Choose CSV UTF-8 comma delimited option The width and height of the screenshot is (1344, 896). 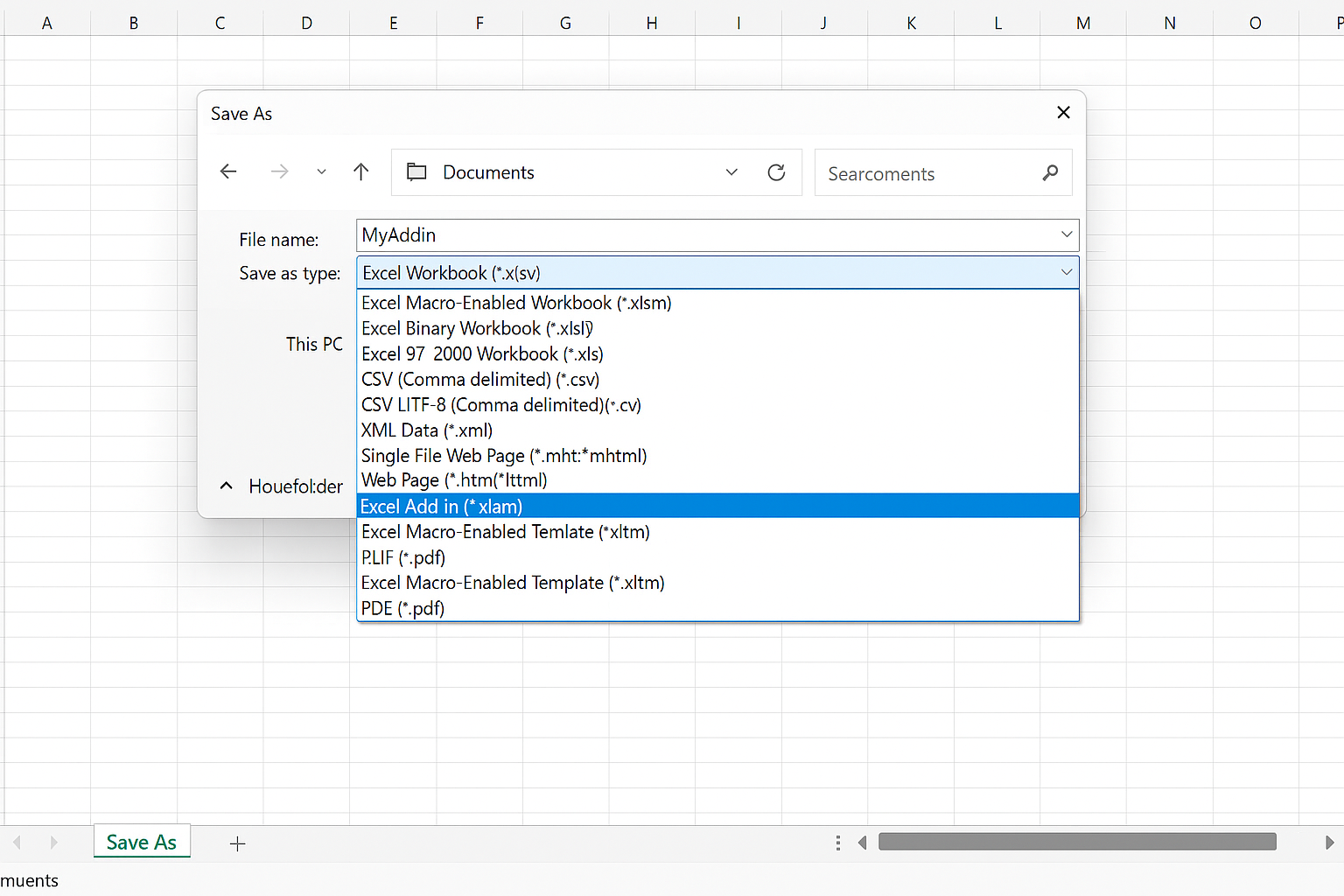click(x=717, y=404)
